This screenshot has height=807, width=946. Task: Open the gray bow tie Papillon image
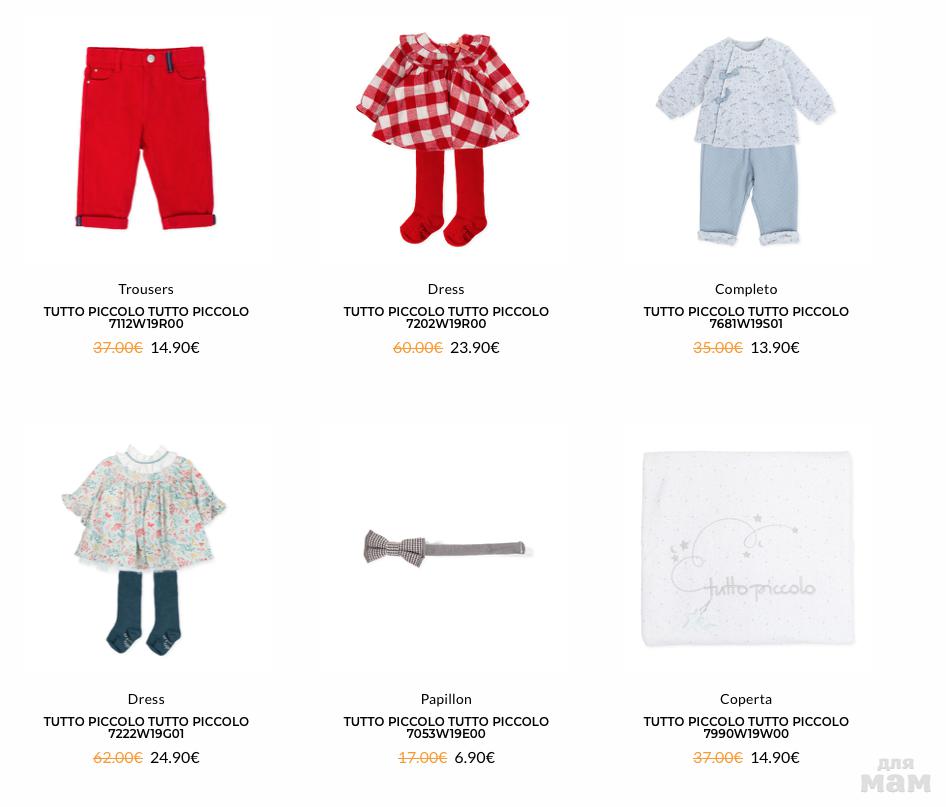[x=445, y=548]
